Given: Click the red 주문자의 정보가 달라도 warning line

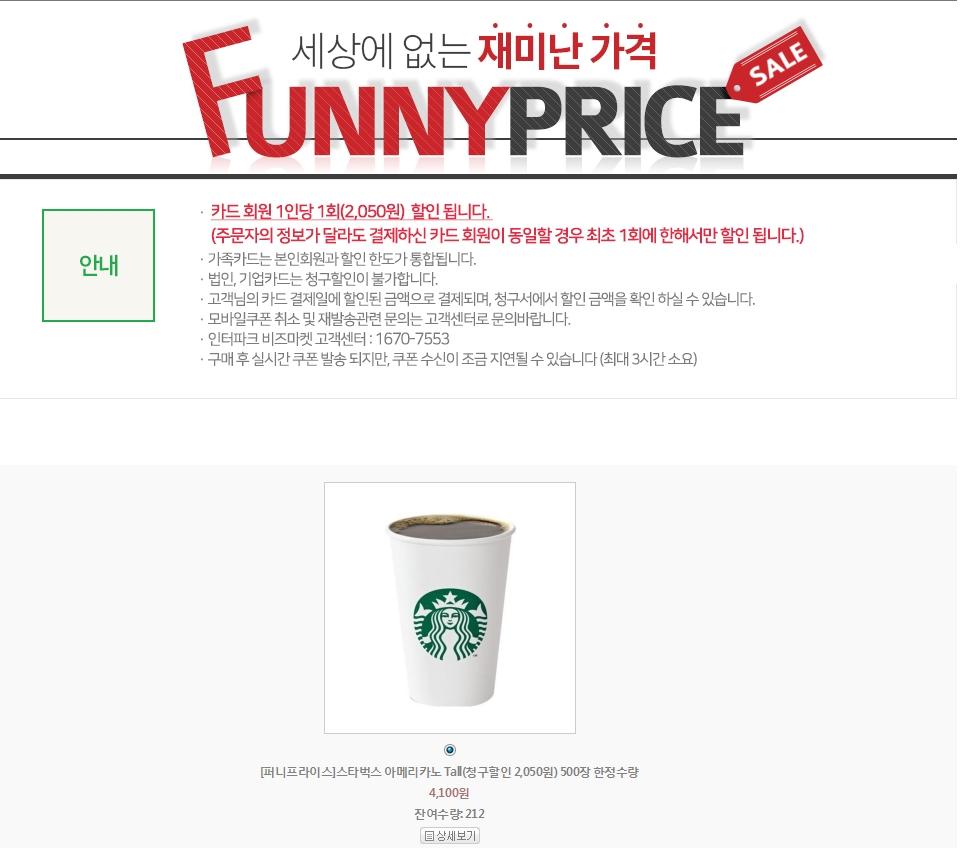Looking at the screenshot, I should pos(507,236).
